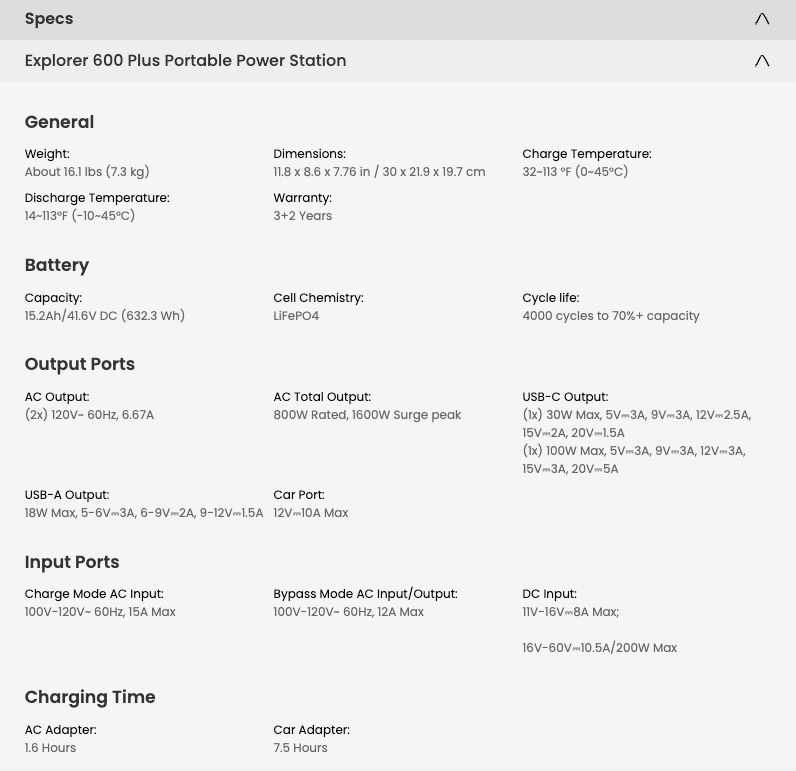This screenshot has width=796, height=771.
Task: Collapse the Specs section chevron
Action: tap(761, 19)
